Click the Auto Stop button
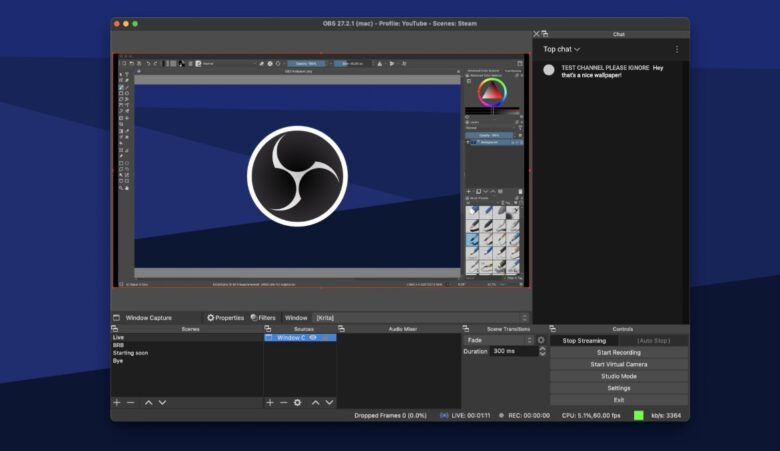Image resolution: width=780 pixels, height=451 pixels. [x=654, y=341]
